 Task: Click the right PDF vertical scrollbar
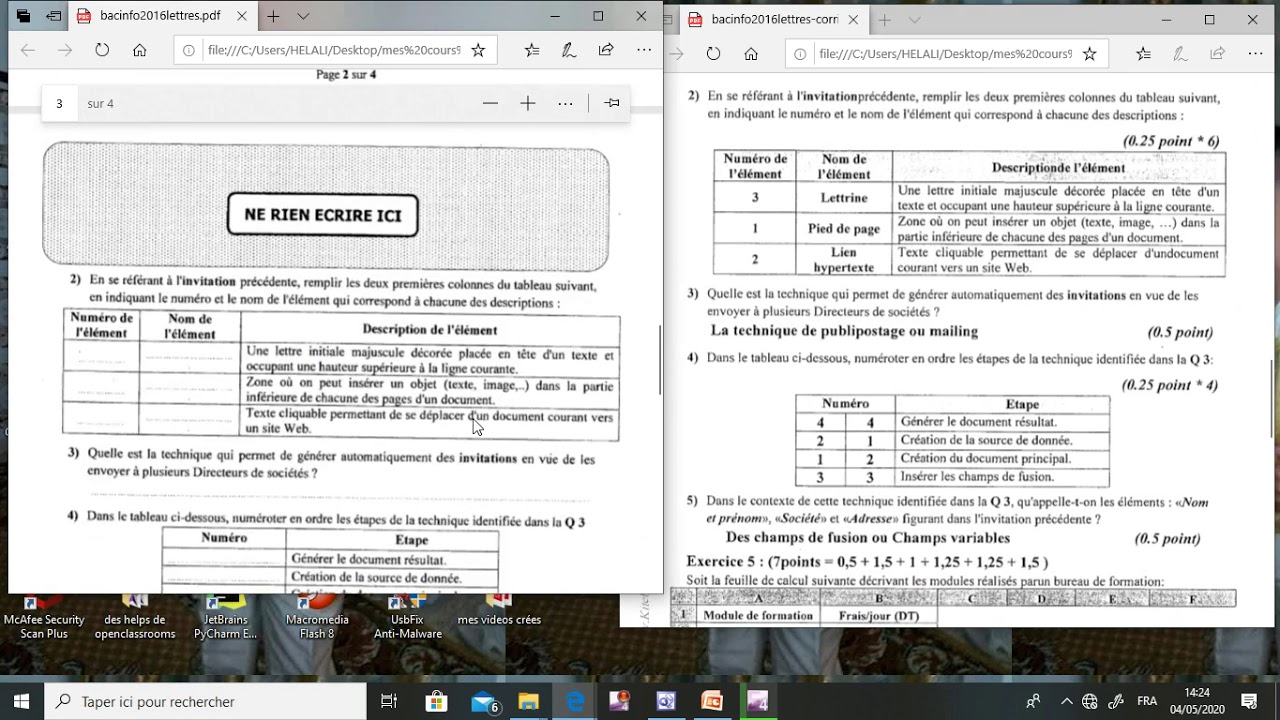[1271, 398]
